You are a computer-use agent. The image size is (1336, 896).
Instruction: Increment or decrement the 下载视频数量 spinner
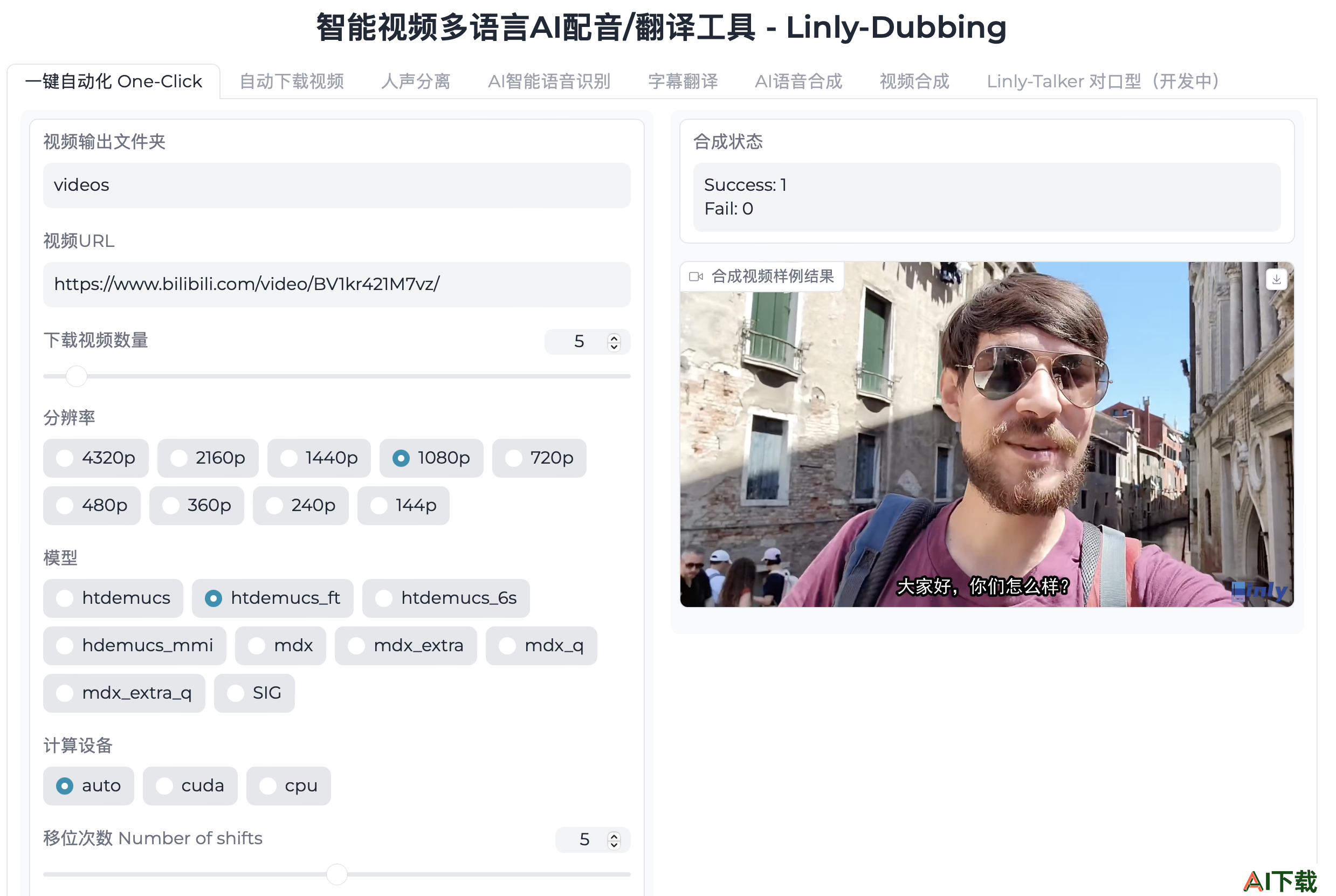coord(614,342)
